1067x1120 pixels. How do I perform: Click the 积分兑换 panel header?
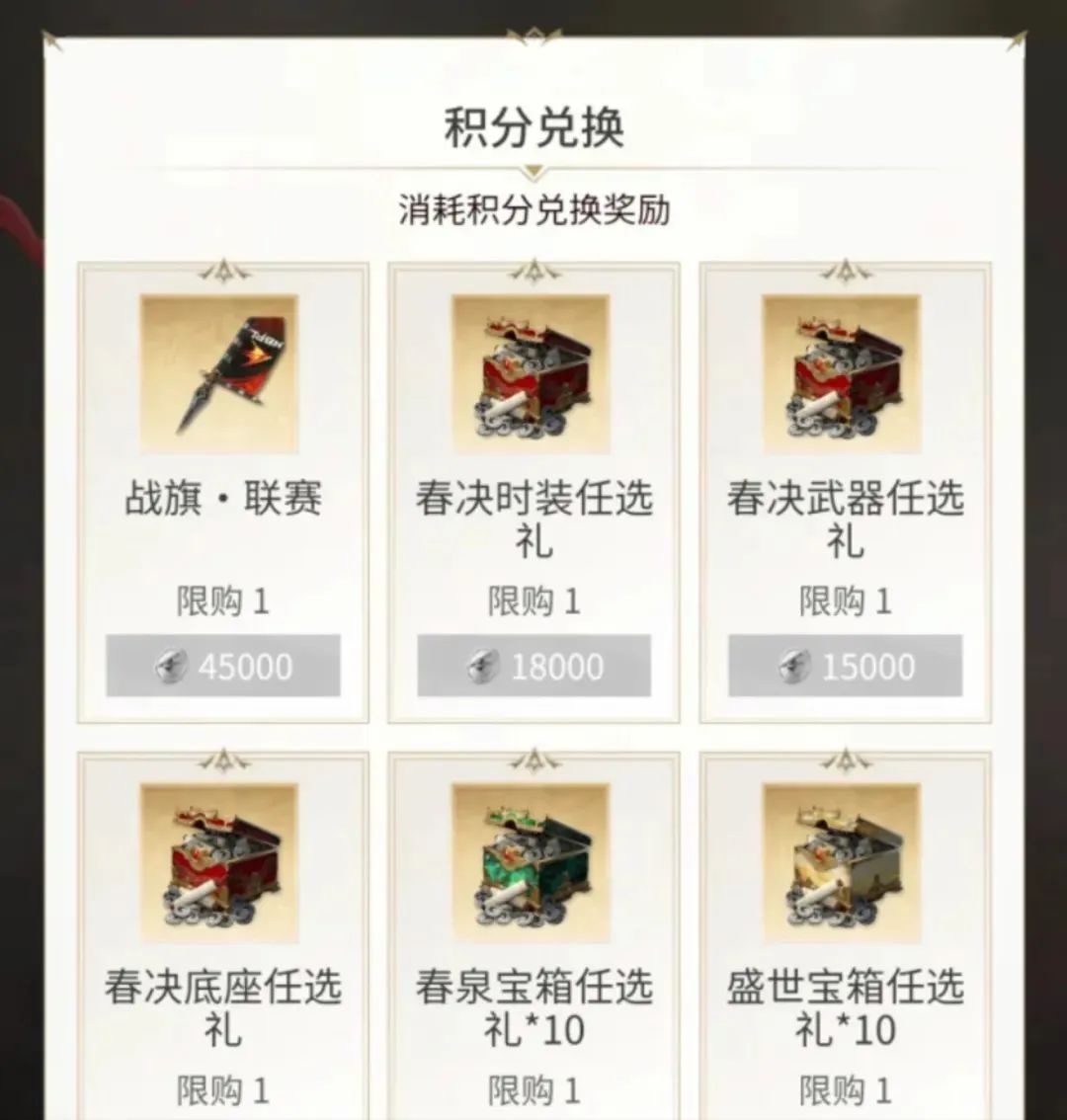533,127
